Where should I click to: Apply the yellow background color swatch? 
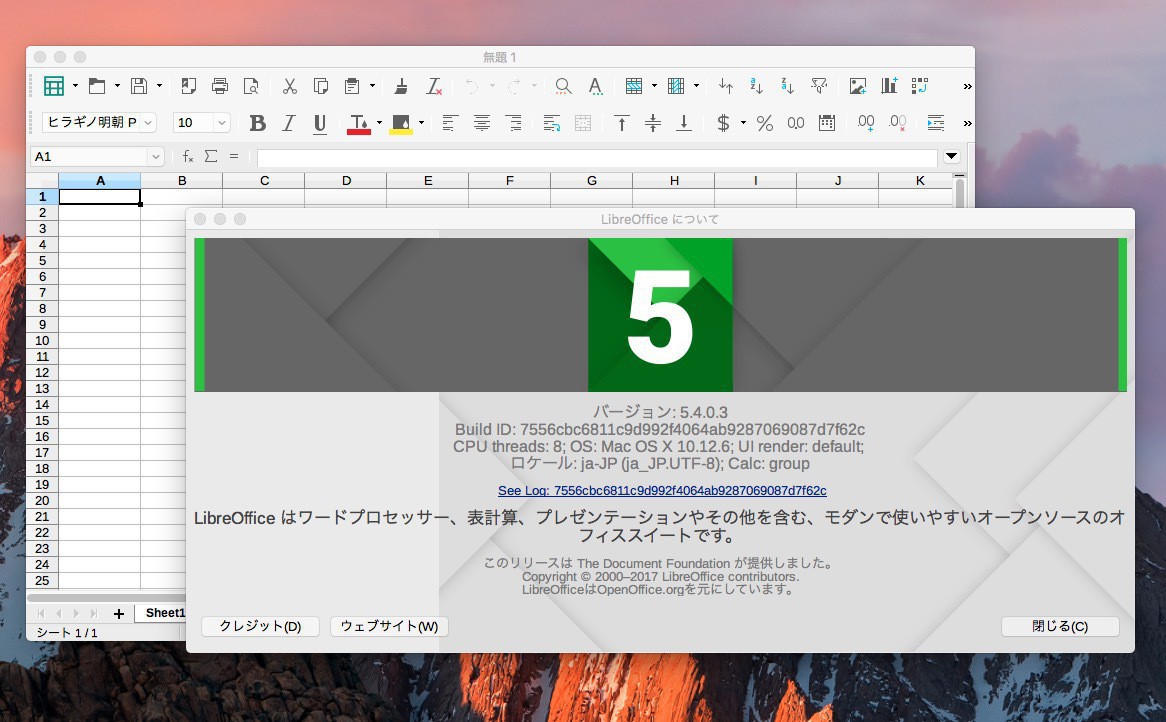click(401, 123)
